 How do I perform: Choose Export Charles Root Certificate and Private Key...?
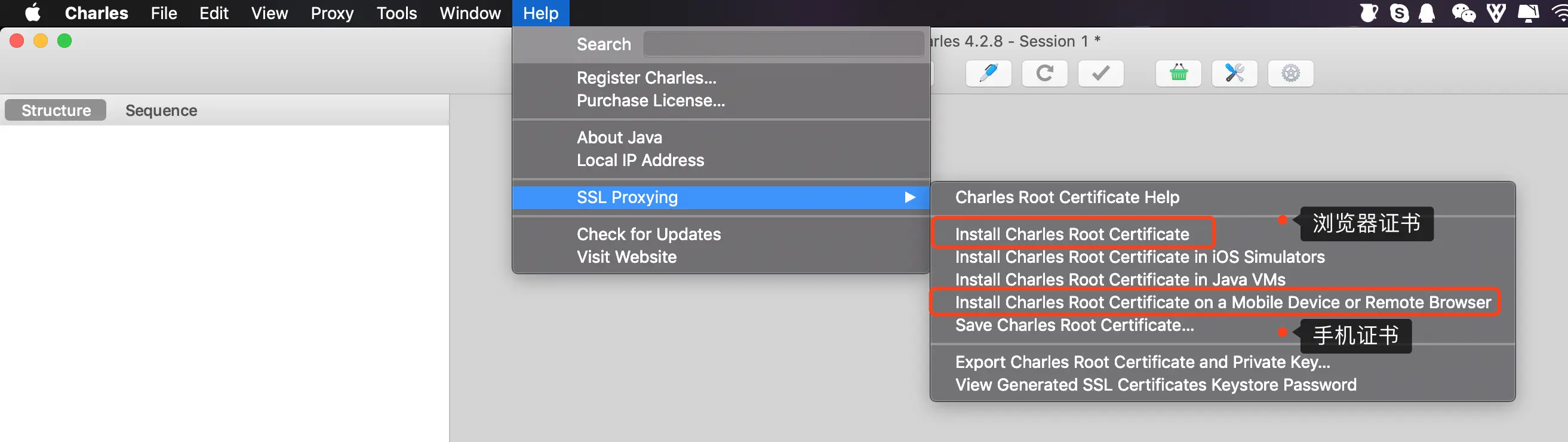coord(1222,362)
